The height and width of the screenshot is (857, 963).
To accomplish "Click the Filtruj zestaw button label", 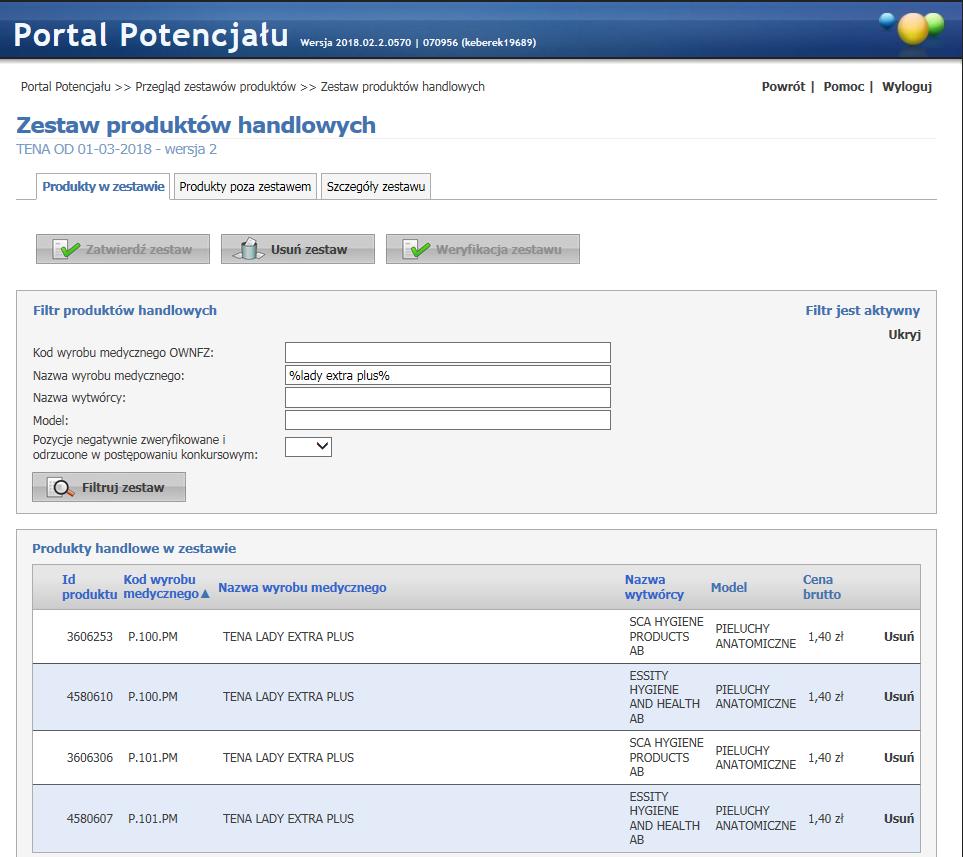I will click(123, 488).
